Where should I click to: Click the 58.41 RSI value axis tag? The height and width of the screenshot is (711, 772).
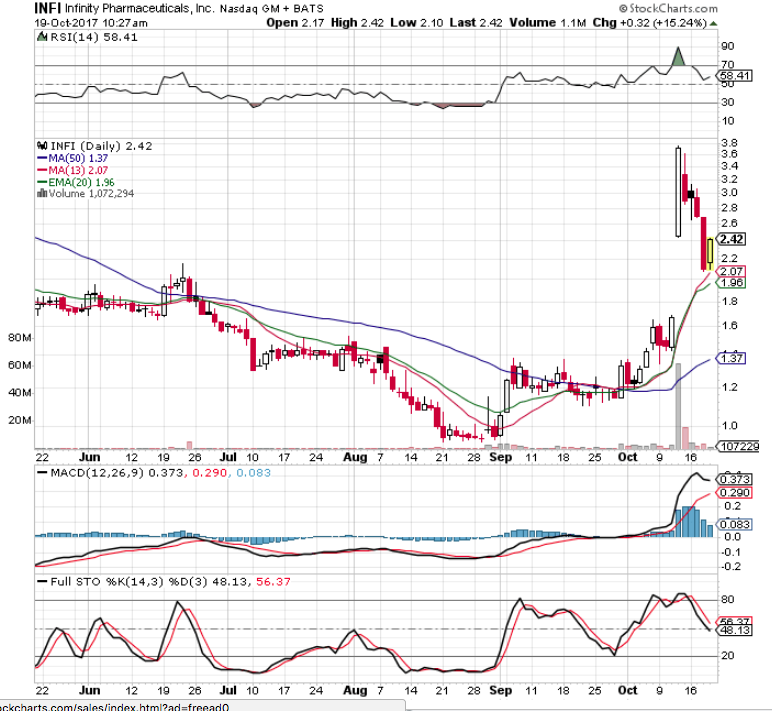pos(735,75)
